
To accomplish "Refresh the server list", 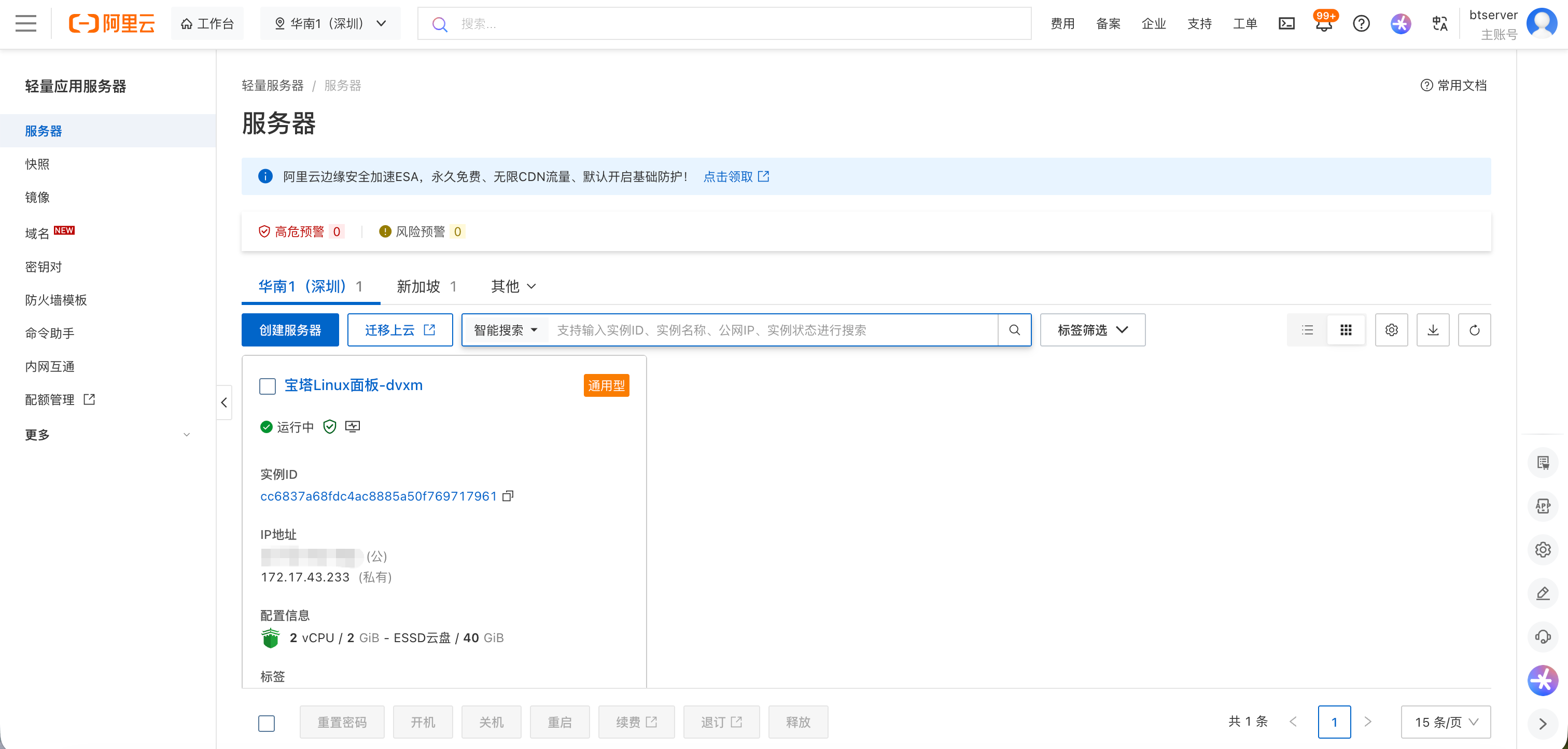I will tap(1474, 329).
